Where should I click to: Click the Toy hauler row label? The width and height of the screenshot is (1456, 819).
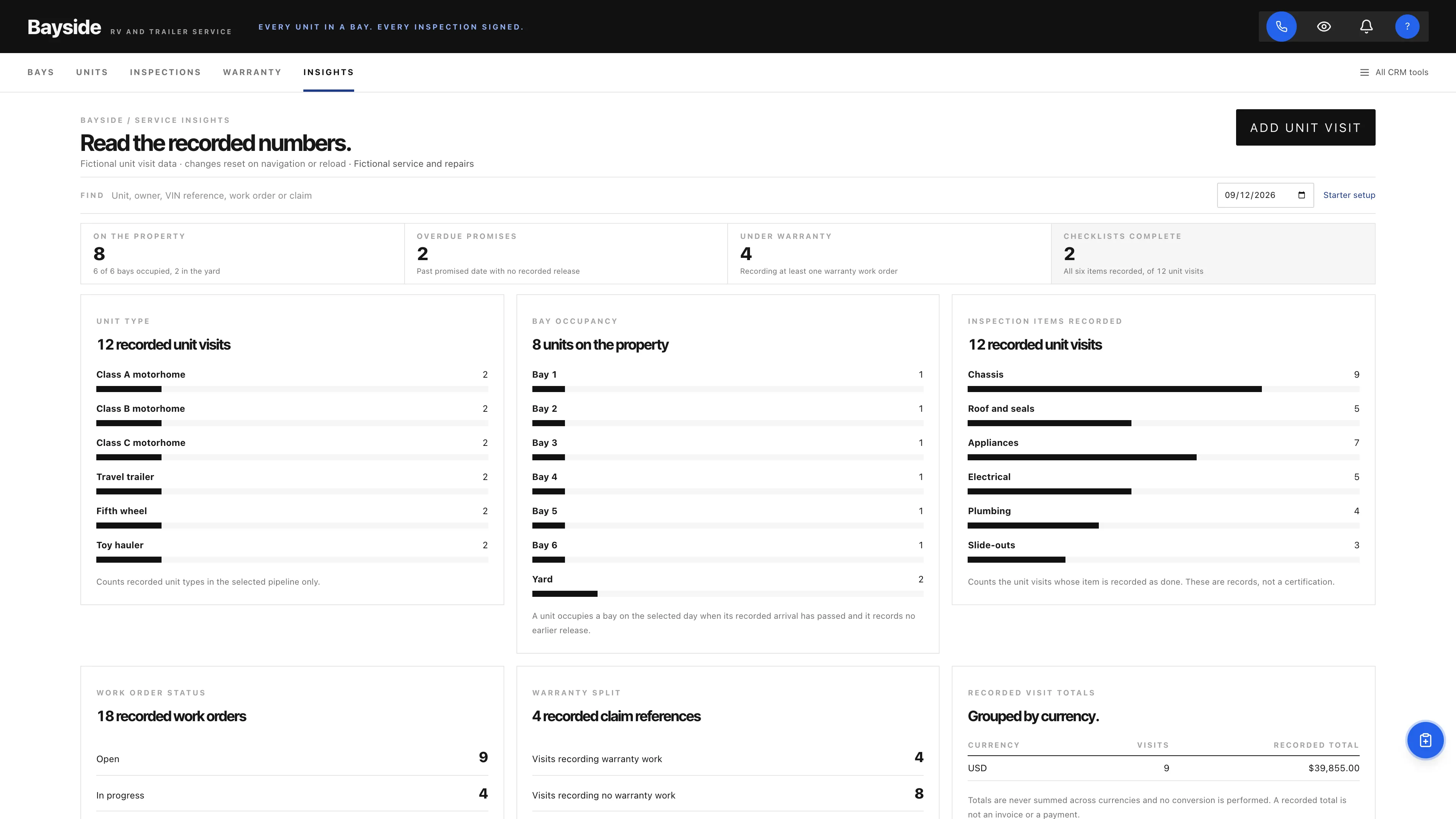click(120, 545)
